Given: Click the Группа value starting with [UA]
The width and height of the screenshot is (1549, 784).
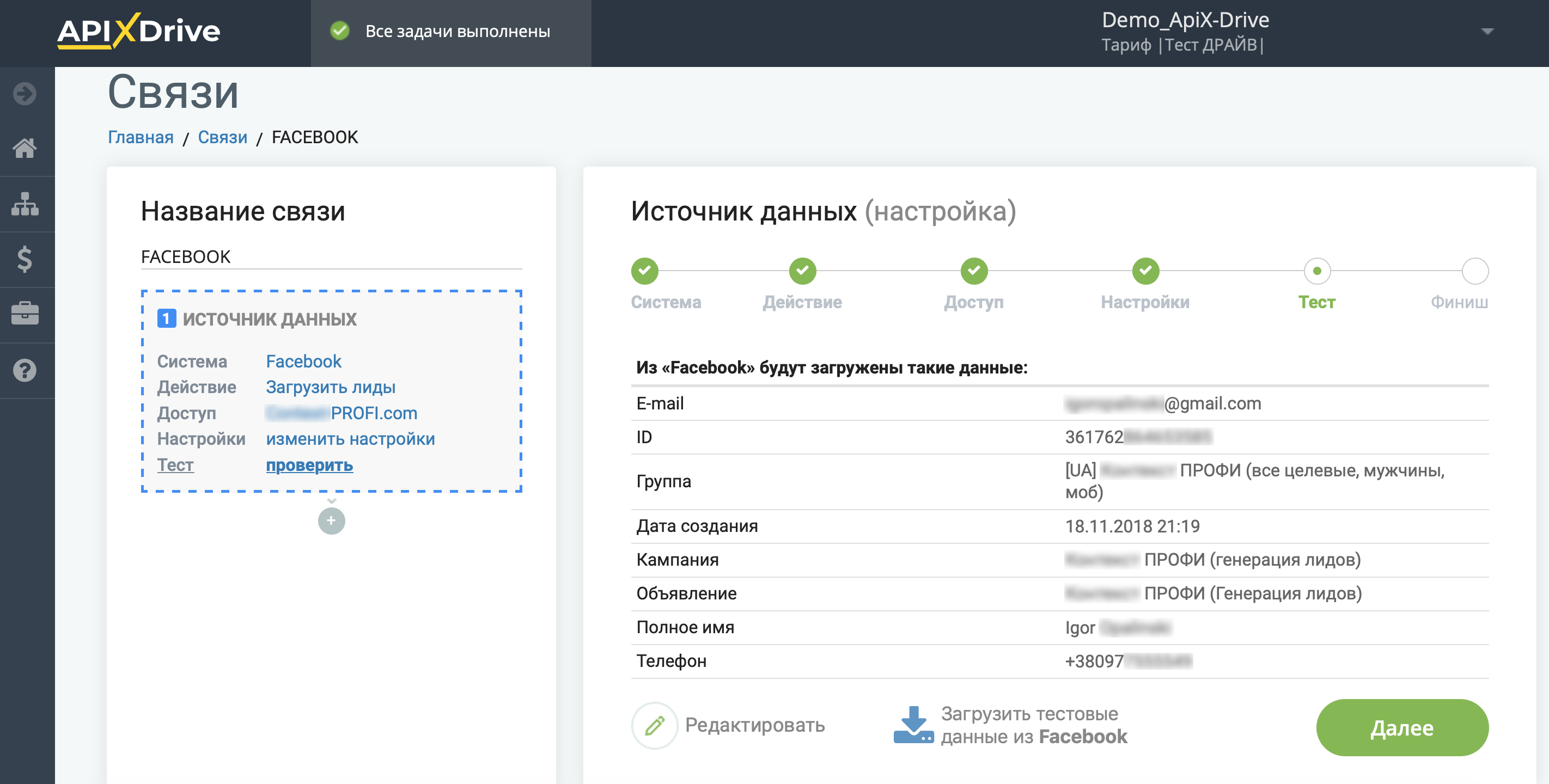Looking at the screenshot, I should tap(1254, 481).
